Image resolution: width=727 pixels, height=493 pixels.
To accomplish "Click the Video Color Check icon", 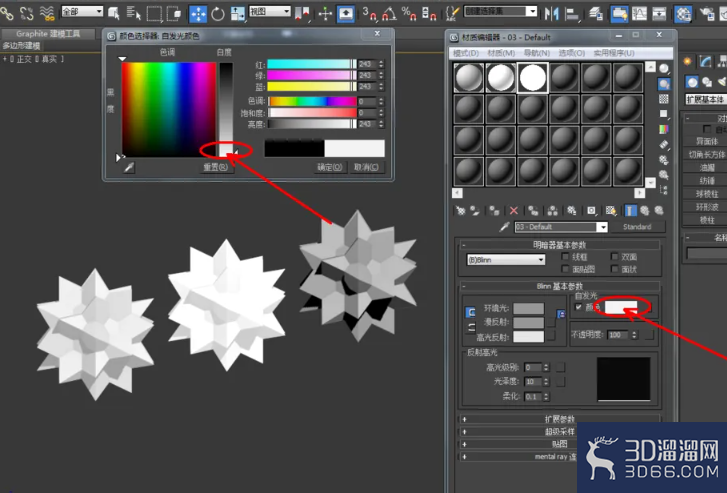I will click(x=664, y=129).
